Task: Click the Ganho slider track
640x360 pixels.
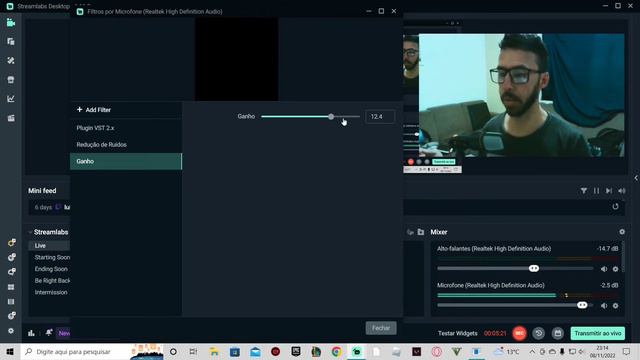Action: (x=311, y=117)
